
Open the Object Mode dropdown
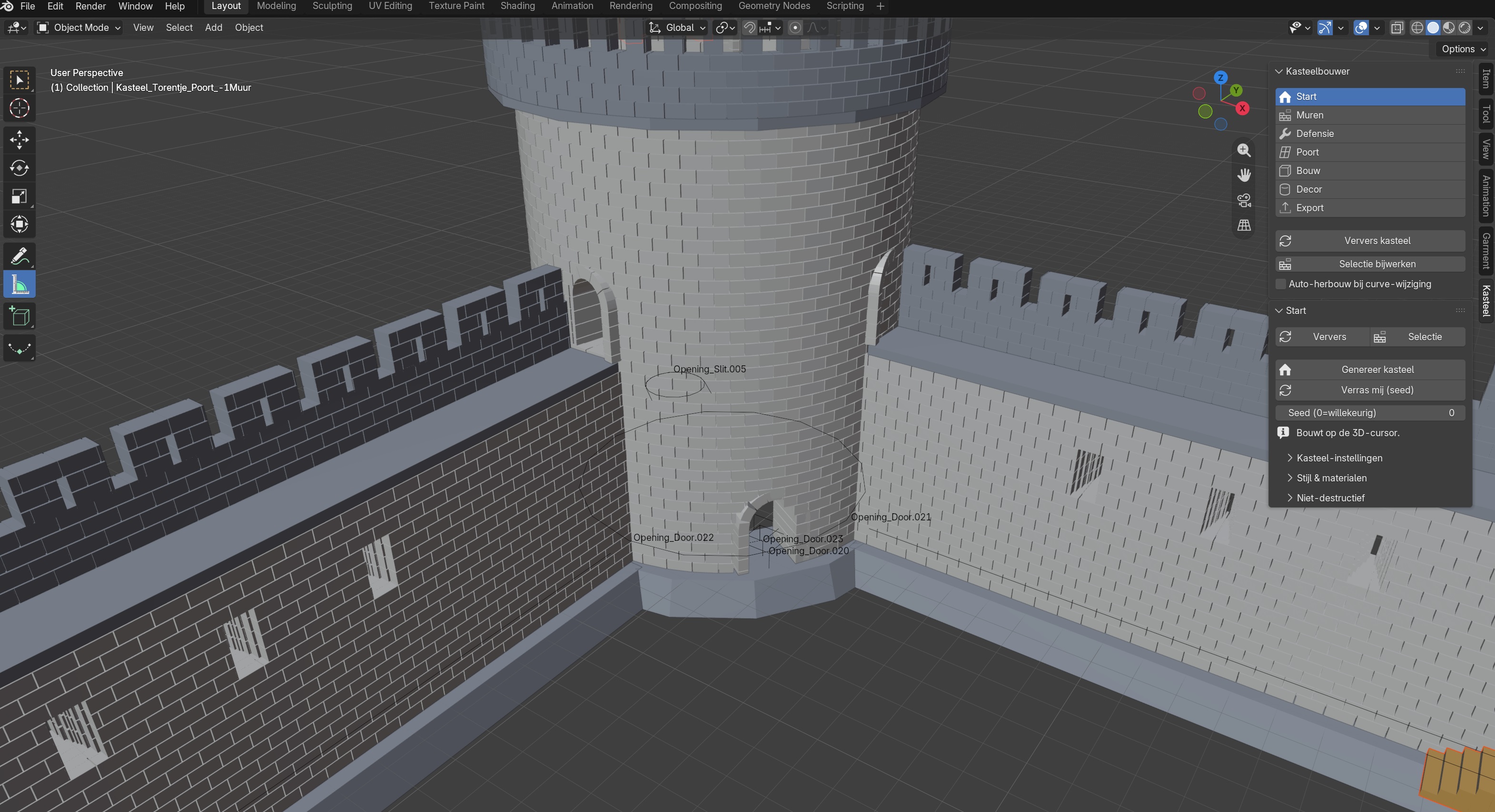coord(79,27)
